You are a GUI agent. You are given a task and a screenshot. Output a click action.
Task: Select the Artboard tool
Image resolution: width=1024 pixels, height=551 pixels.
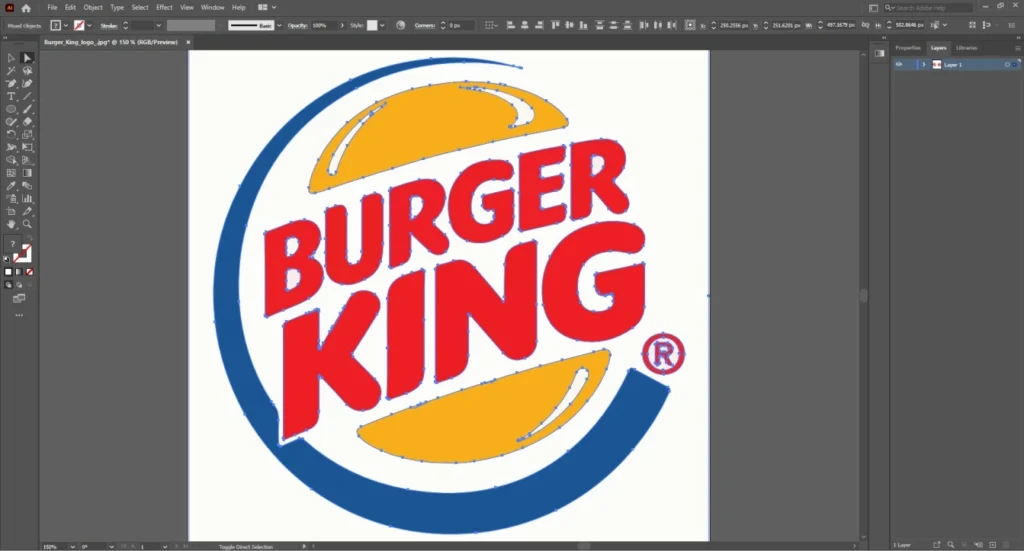click(11, 212)
